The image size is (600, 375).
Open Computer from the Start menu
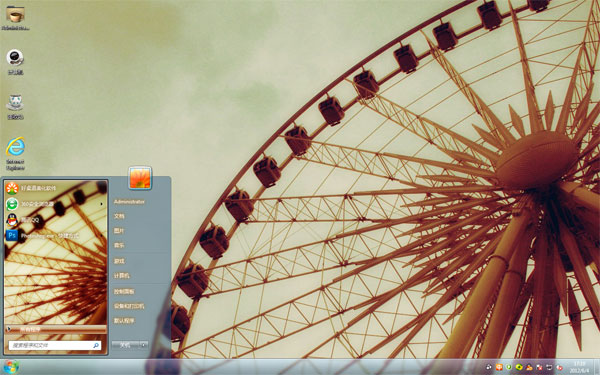point(122,276)
